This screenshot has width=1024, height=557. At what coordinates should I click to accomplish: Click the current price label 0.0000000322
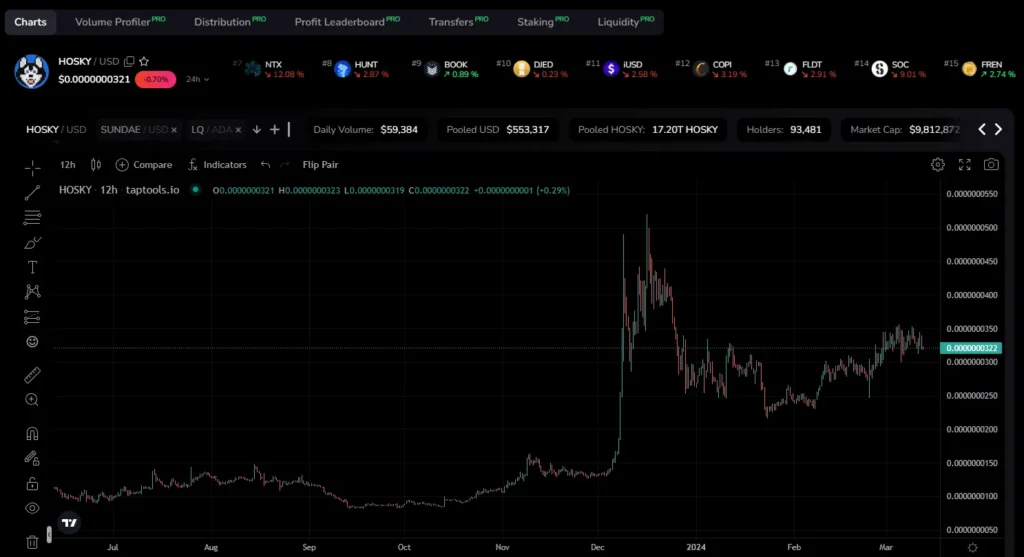click(971, 348)
